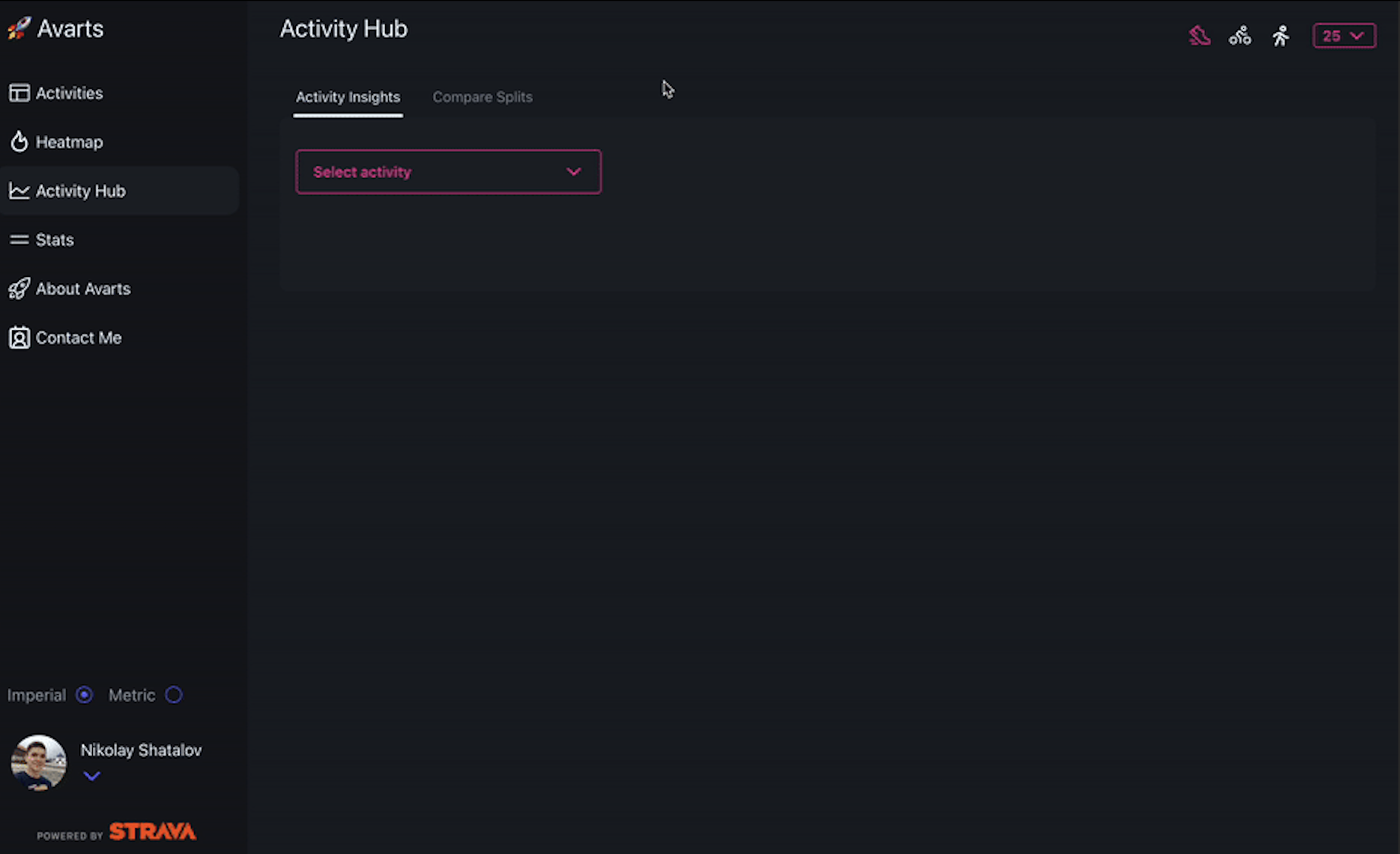Switch to Metric units

(173, 695)
